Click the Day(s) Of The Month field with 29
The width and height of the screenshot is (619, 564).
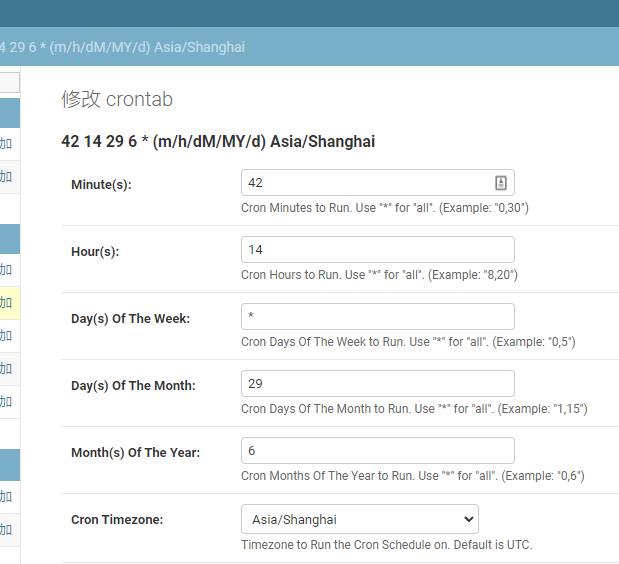click(377, 384)
